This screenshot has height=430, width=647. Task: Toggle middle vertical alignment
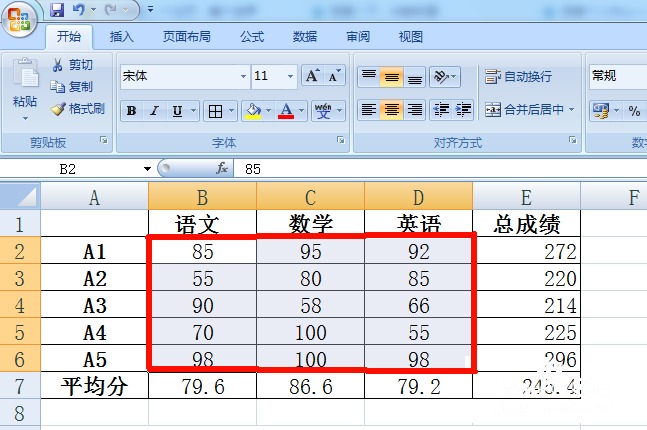[x=392, y=77]
